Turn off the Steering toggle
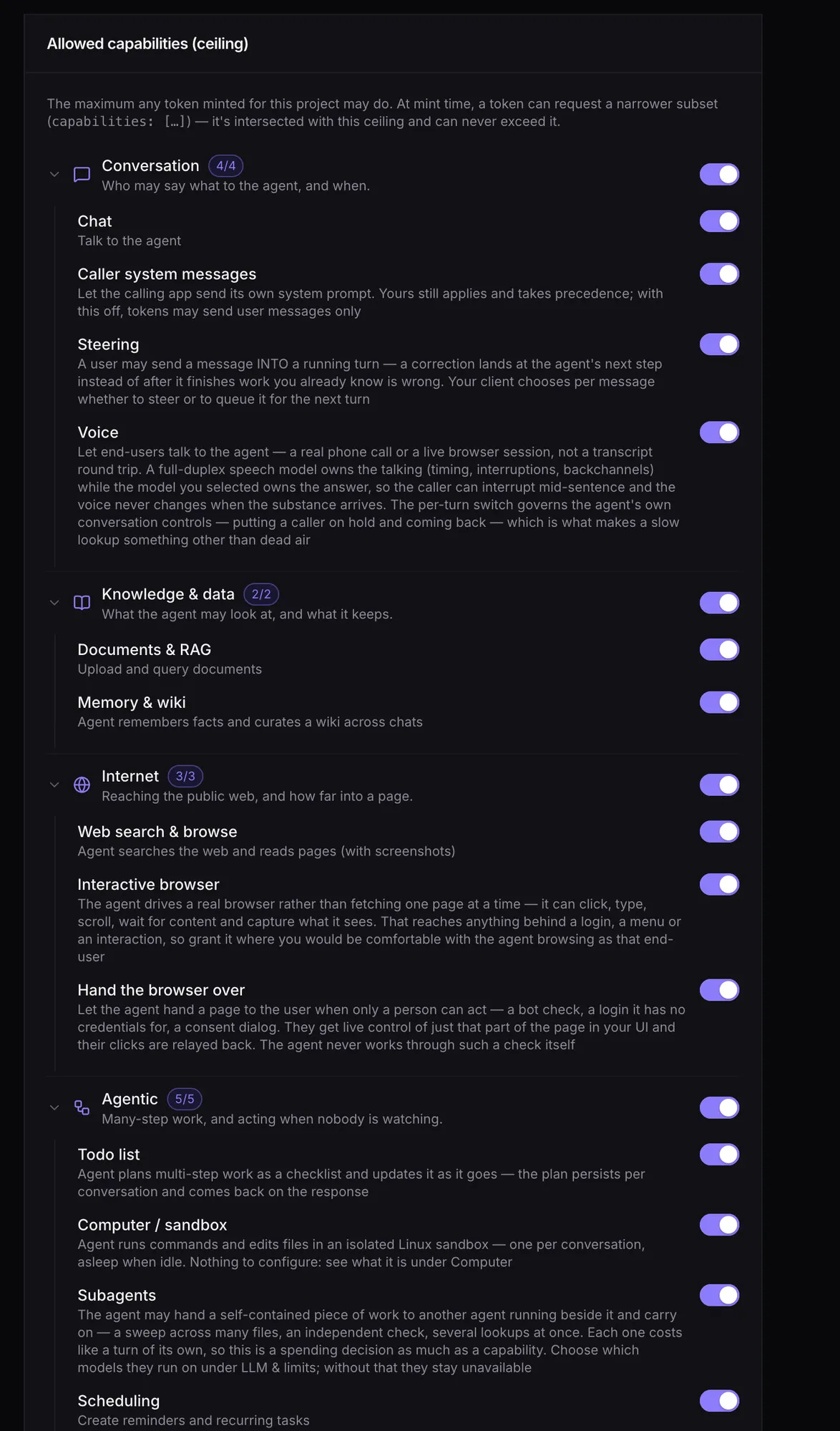840x1431 pixels. coord(719,344)
